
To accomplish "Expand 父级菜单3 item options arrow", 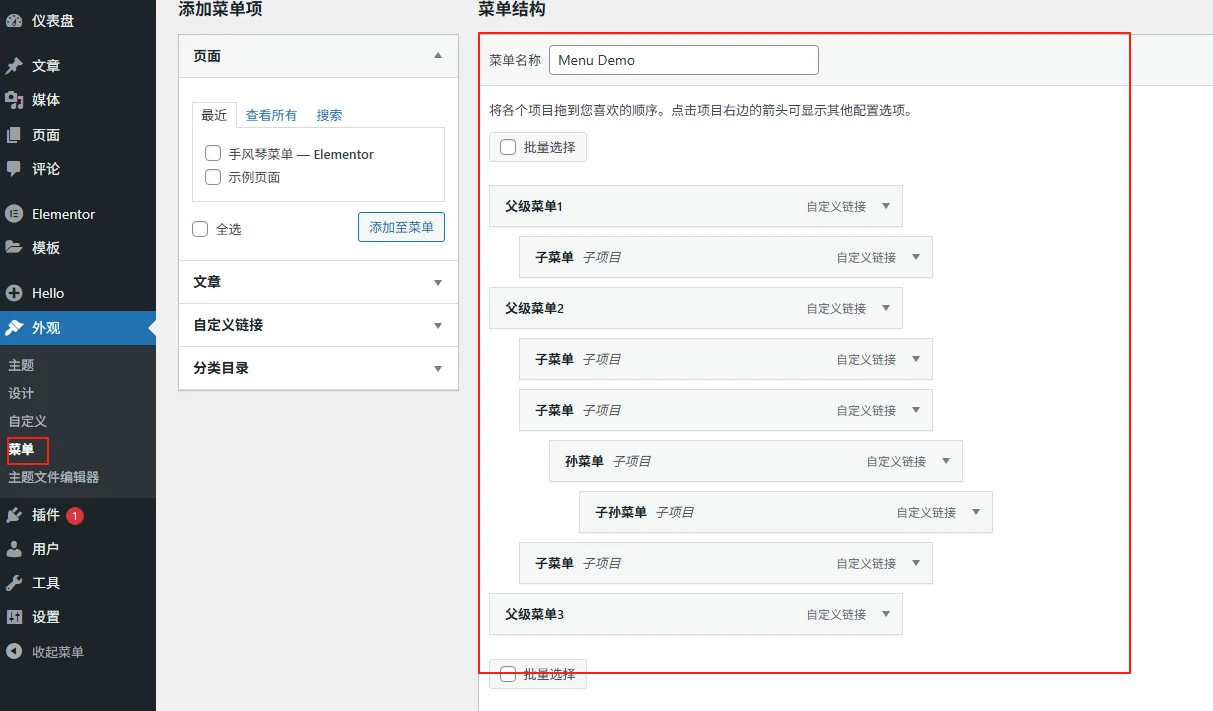I will pyautogui.click(x=886, y=614).
